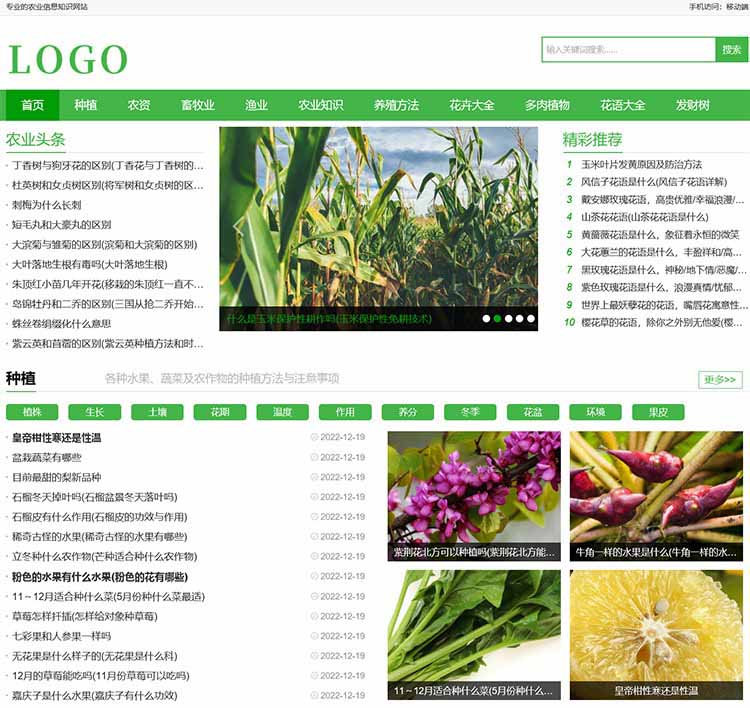Click the 更多>> link in 种植 section
The width and height of the screenshot is (750, 708).
coord(720,380)
